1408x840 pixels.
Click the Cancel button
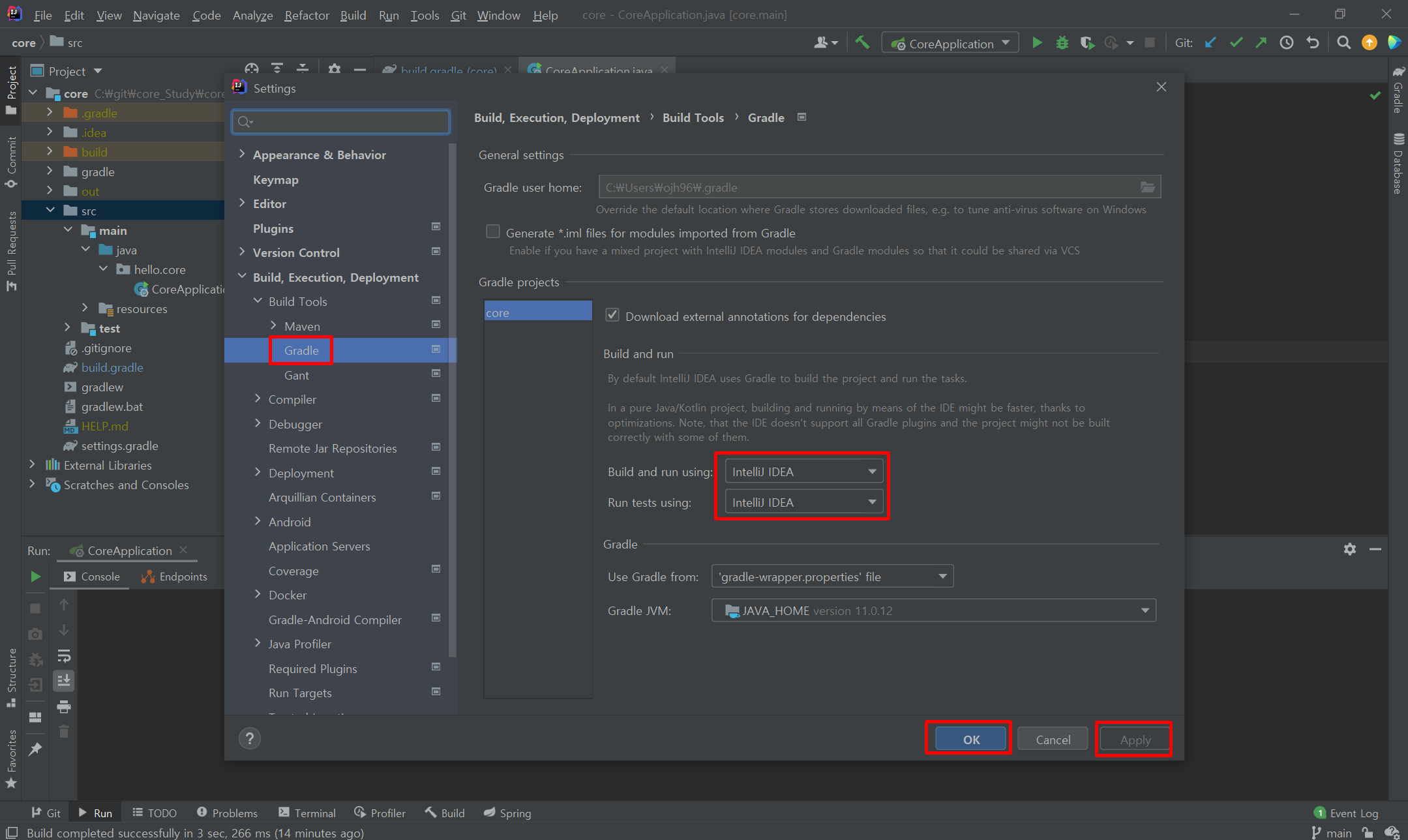[1053, 740]
